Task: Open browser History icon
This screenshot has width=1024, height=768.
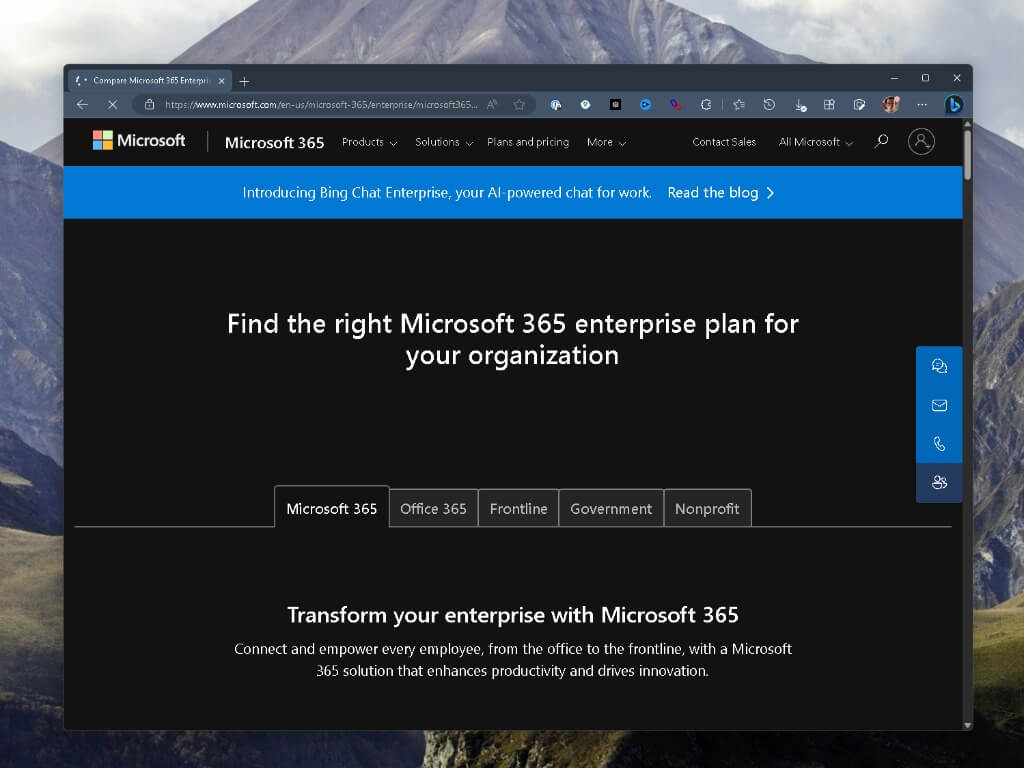Action: (x=769, y=104)
